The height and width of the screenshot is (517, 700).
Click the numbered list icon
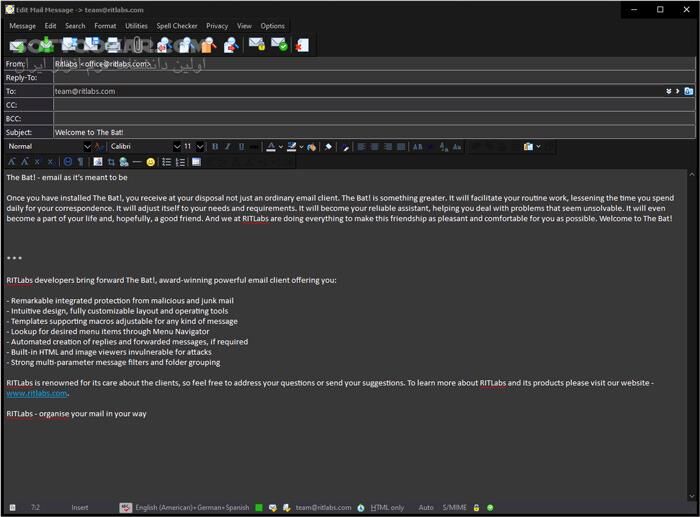click(181, 162)
